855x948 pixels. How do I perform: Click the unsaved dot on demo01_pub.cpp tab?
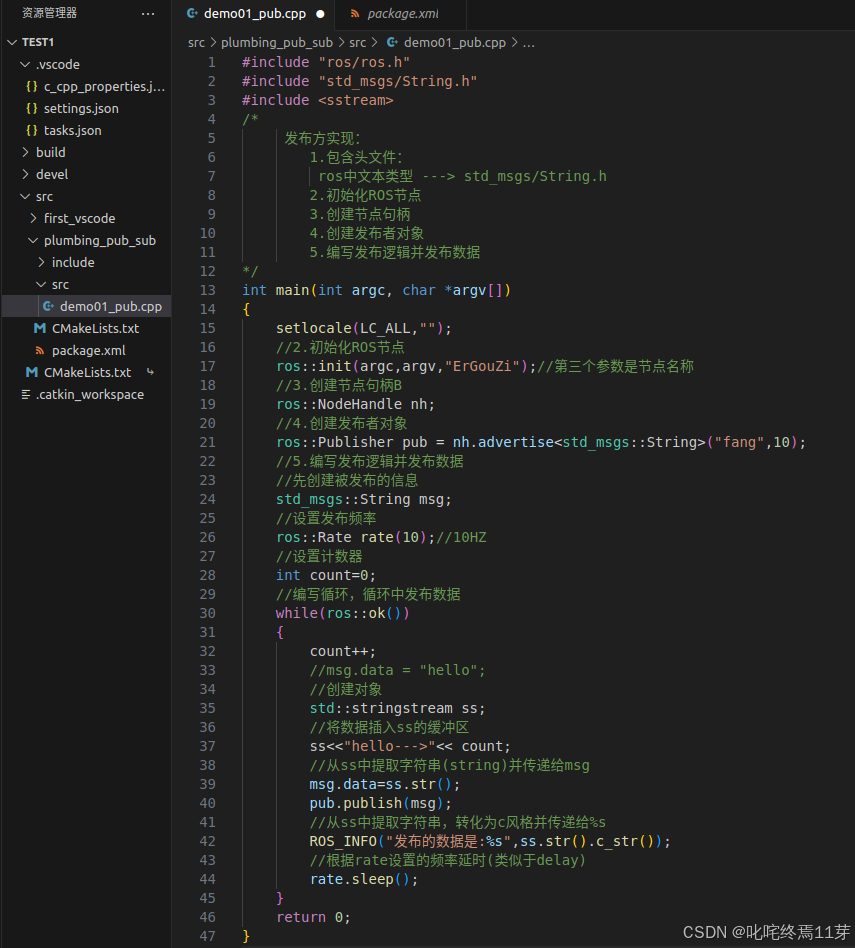(x=320, y=14)
